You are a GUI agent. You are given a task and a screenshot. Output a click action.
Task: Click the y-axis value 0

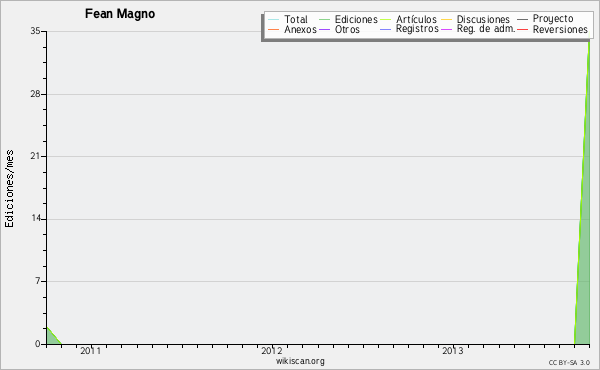pos(38,344)
